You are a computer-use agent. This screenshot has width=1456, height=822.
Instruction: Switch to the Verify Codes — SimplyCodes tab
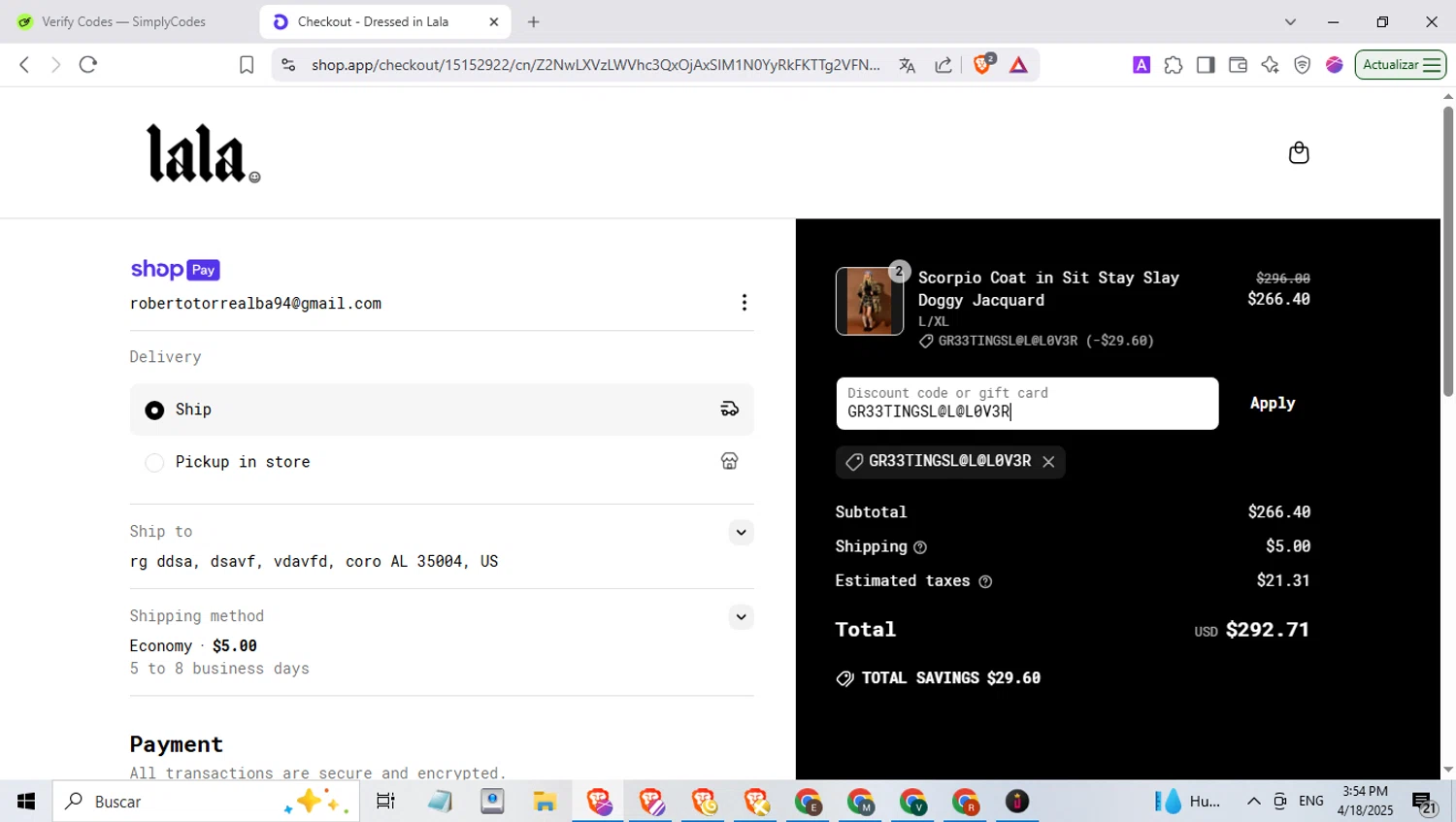pos(124,21)
